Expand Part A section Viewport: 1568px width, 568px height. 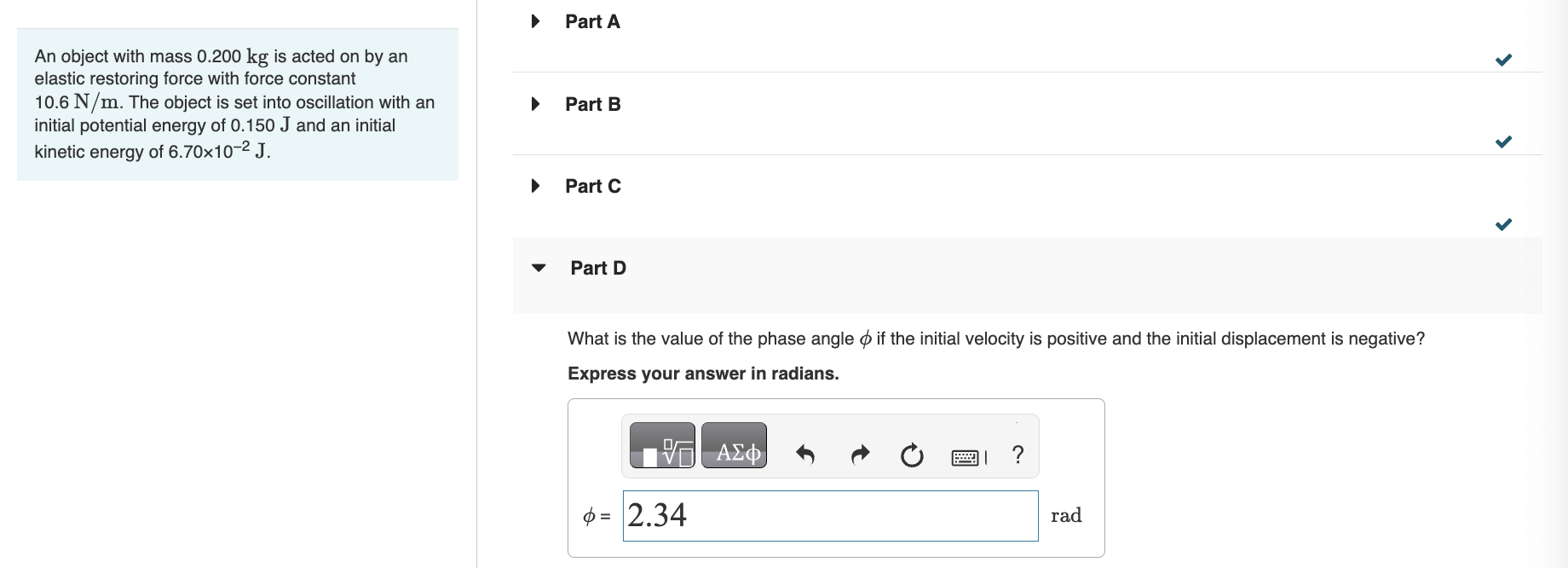[536, 21]
